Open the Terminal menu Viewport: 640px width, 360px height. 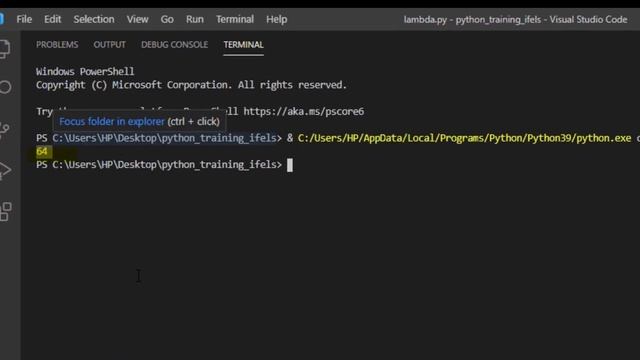coord(235,19)
